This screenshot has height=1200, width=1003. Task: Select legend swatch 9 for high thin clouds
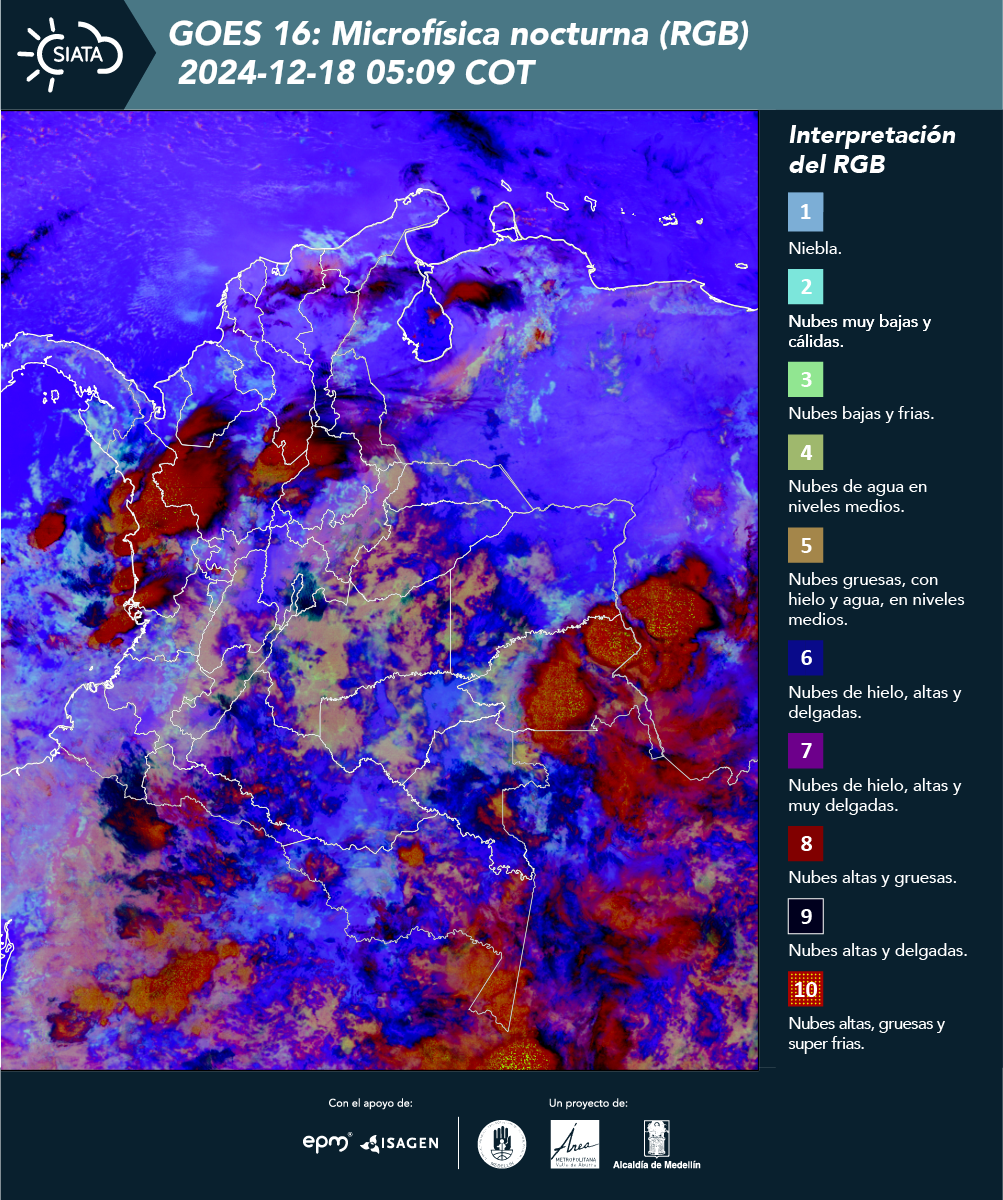point(805,916)
